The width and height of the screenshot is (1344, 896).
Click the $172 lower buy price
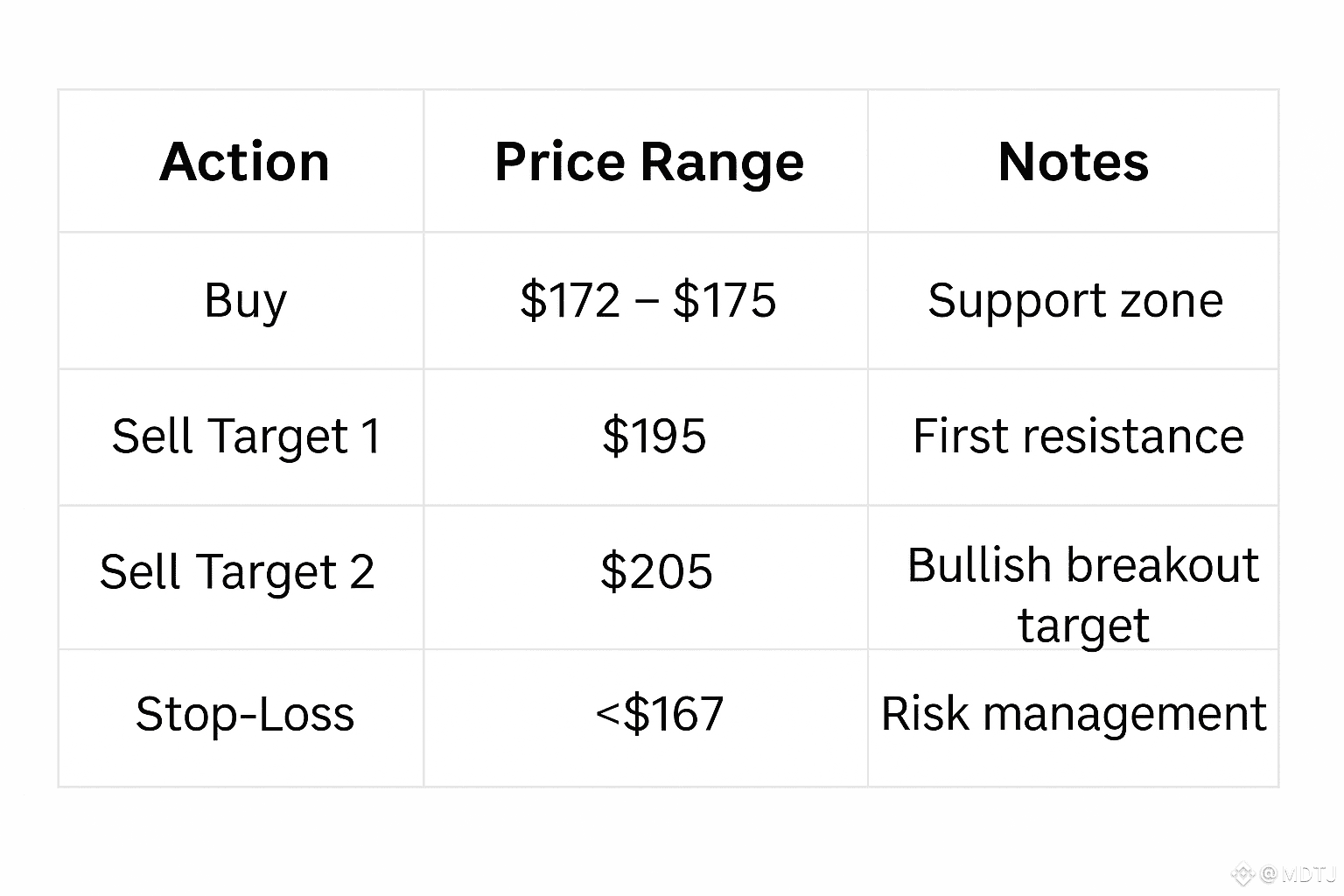tap(570, 300)
